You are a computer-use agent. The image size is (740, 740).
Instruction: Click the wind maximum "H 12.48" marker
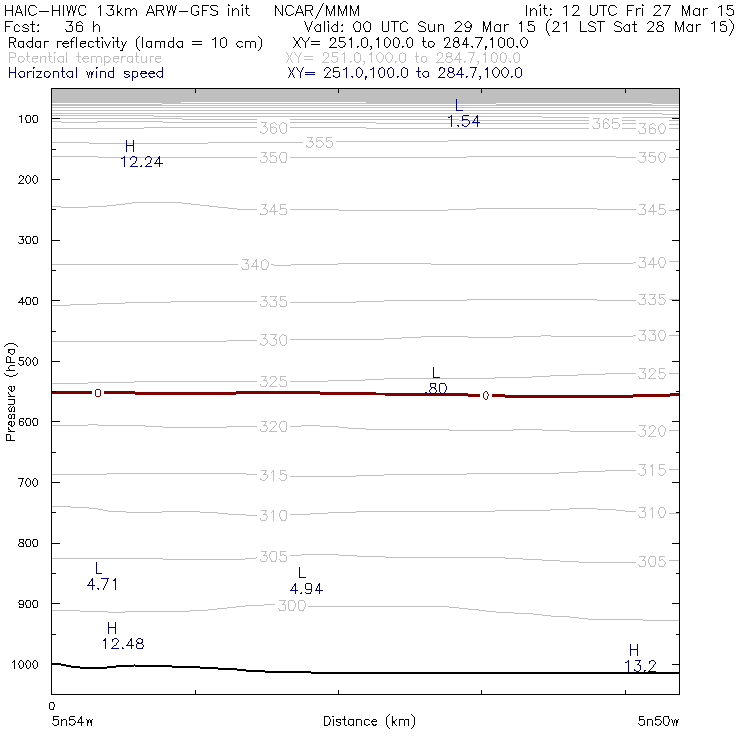[123, 636]
